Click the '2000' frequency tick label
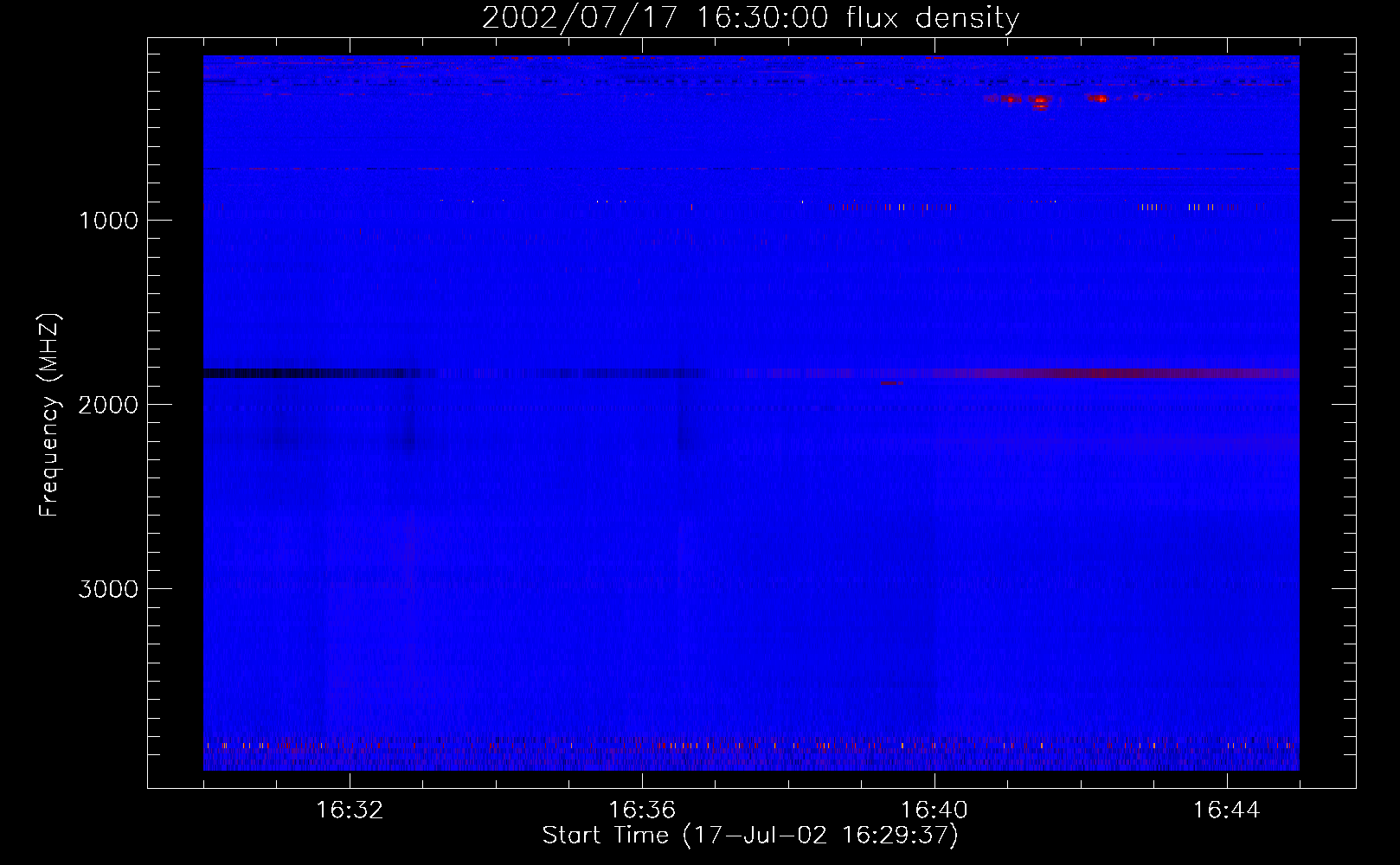This screenshot has width=1400, height=865. pos(108,405)
